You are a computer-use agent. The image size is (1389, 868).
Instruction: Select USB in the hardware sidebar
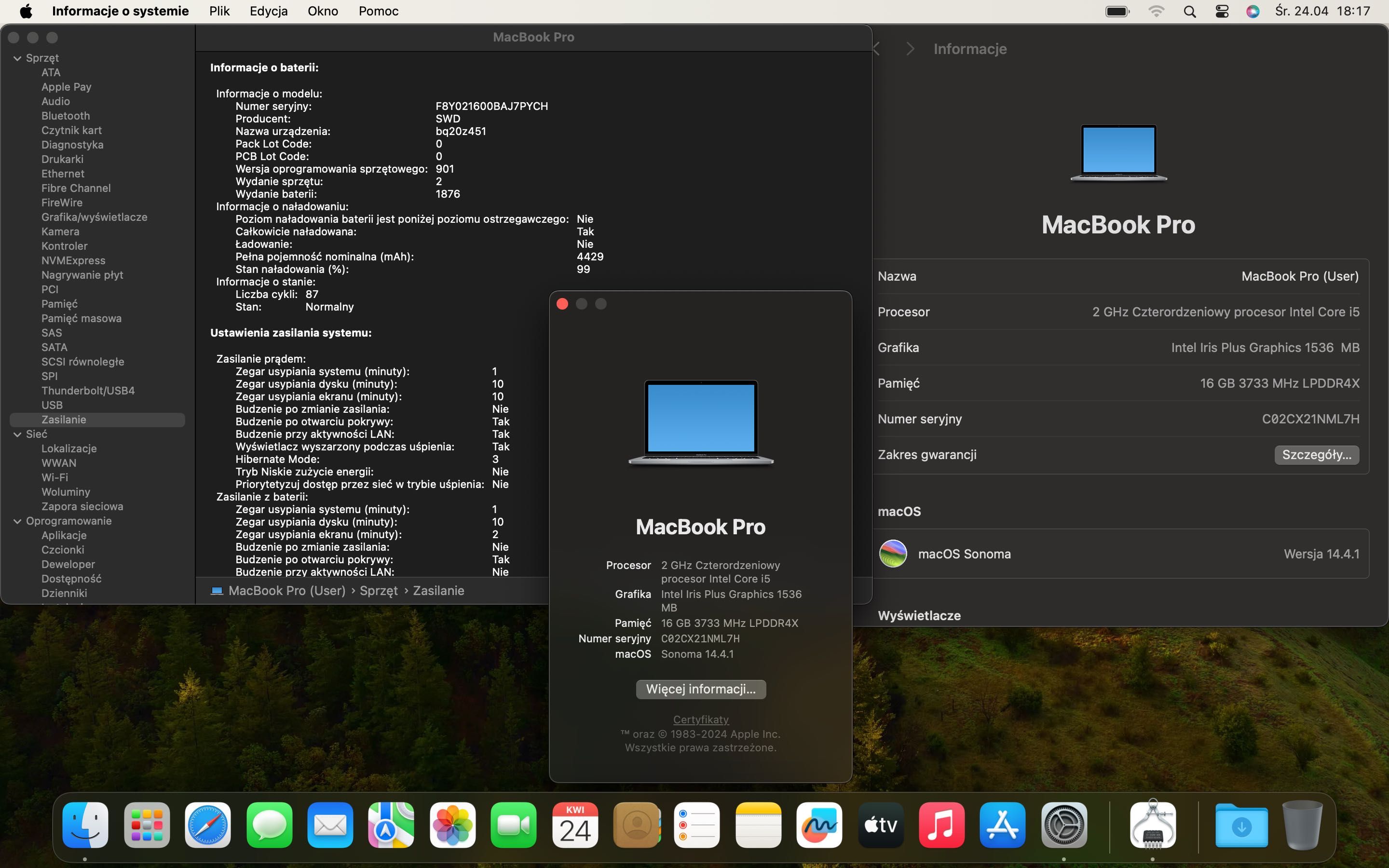coord(52,405)
